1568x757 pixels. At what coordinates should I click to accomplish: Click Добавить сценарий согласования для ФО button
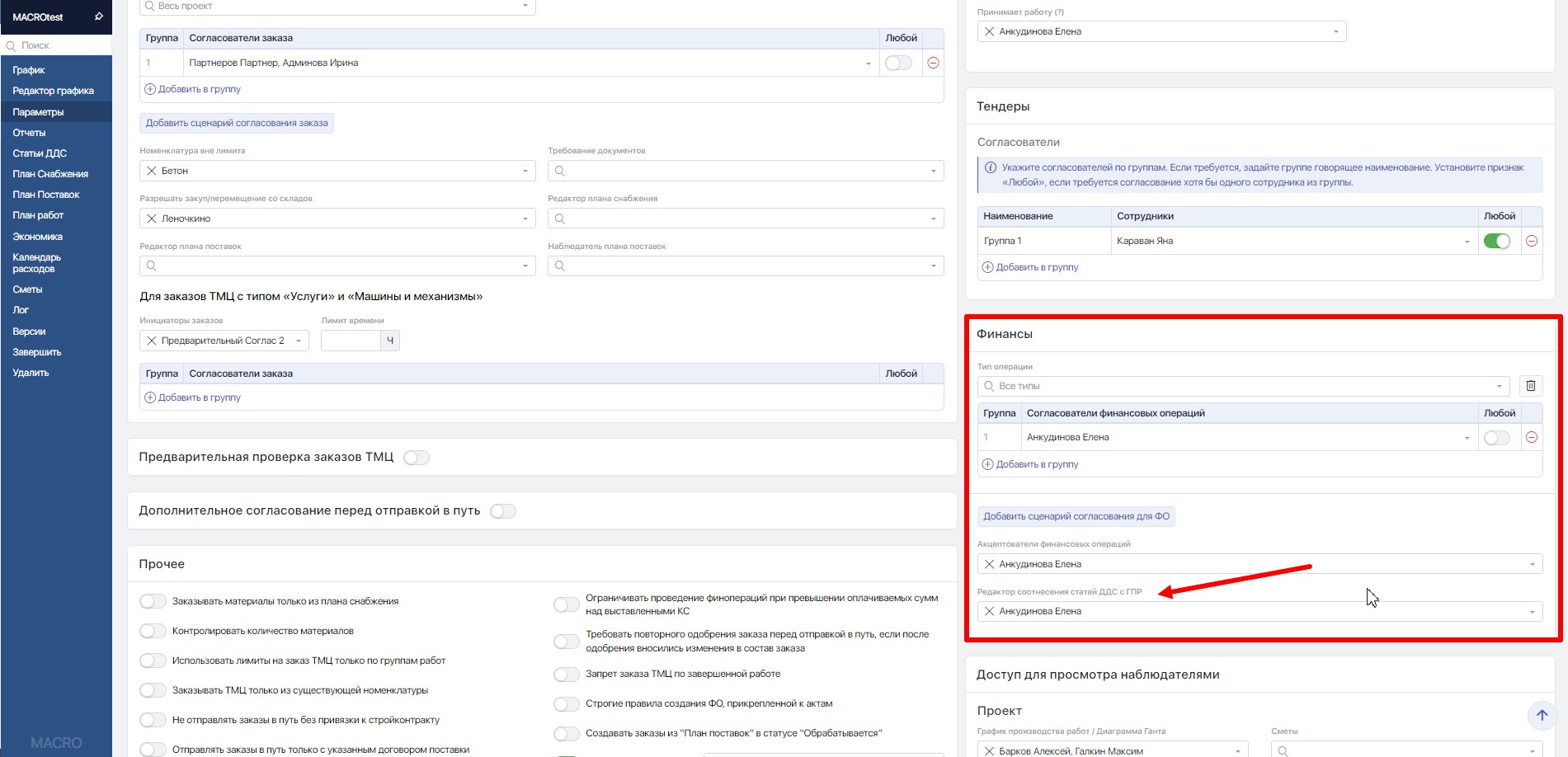coord(1076,516)
